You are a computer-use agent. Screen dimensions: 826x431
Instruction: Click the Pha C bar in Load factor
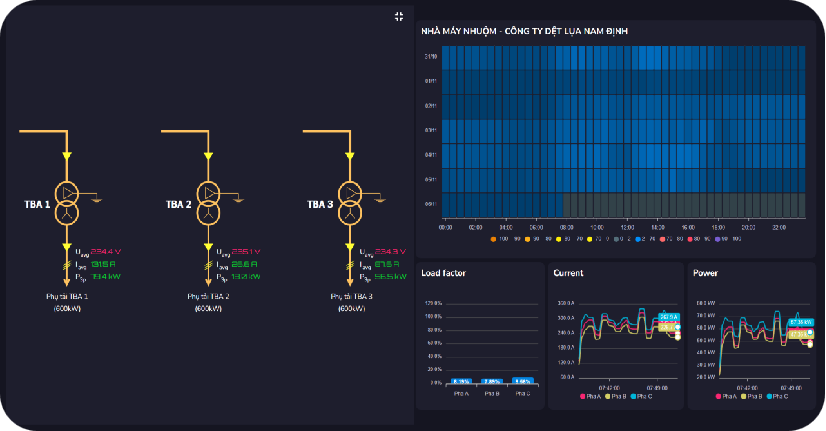click(522, 382)
